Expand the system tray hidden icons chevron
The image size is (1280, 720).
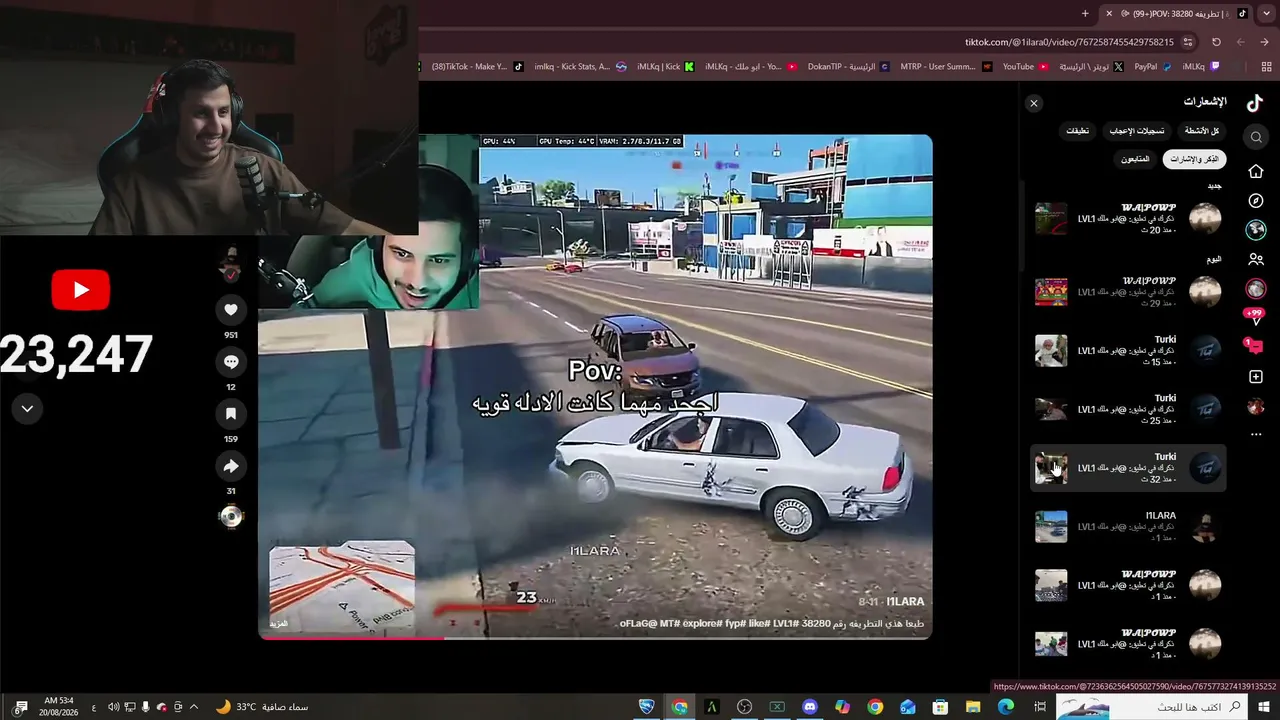click(x=194, y=707)
